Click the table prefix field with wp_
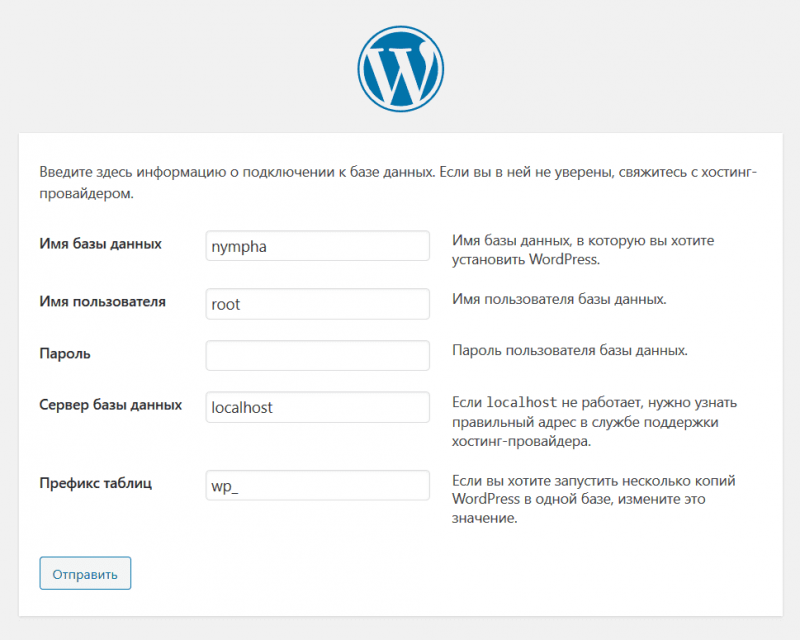 pyautogui.click(x=317, y=485)
